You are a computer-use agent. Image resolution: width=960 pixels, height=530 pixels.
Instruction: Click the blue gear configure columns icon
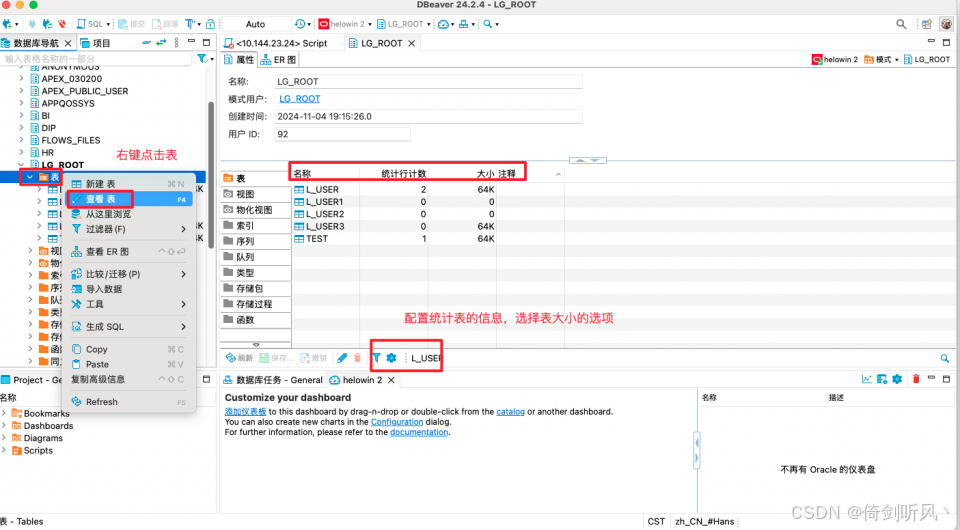391,358
